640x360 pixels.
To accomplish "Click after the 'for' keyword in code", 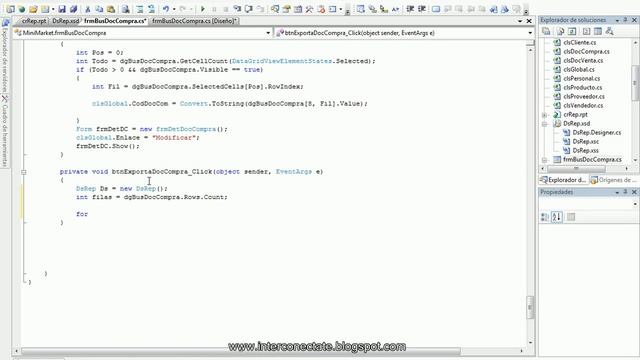I will point(89,214).
